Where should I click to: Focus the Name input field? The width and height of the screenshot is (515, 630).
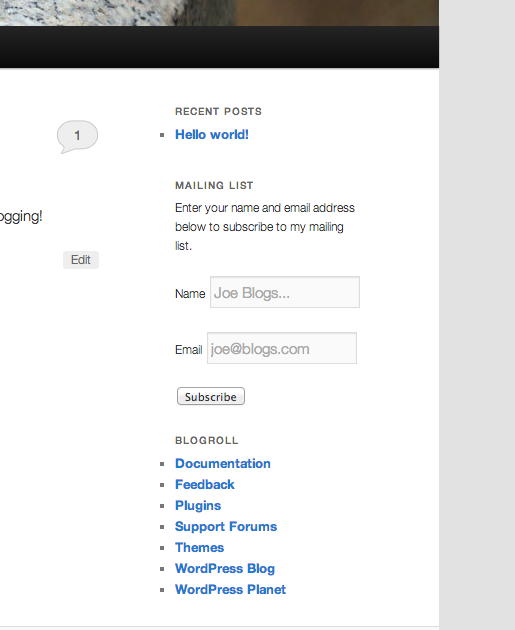click(x=285, y=292)
